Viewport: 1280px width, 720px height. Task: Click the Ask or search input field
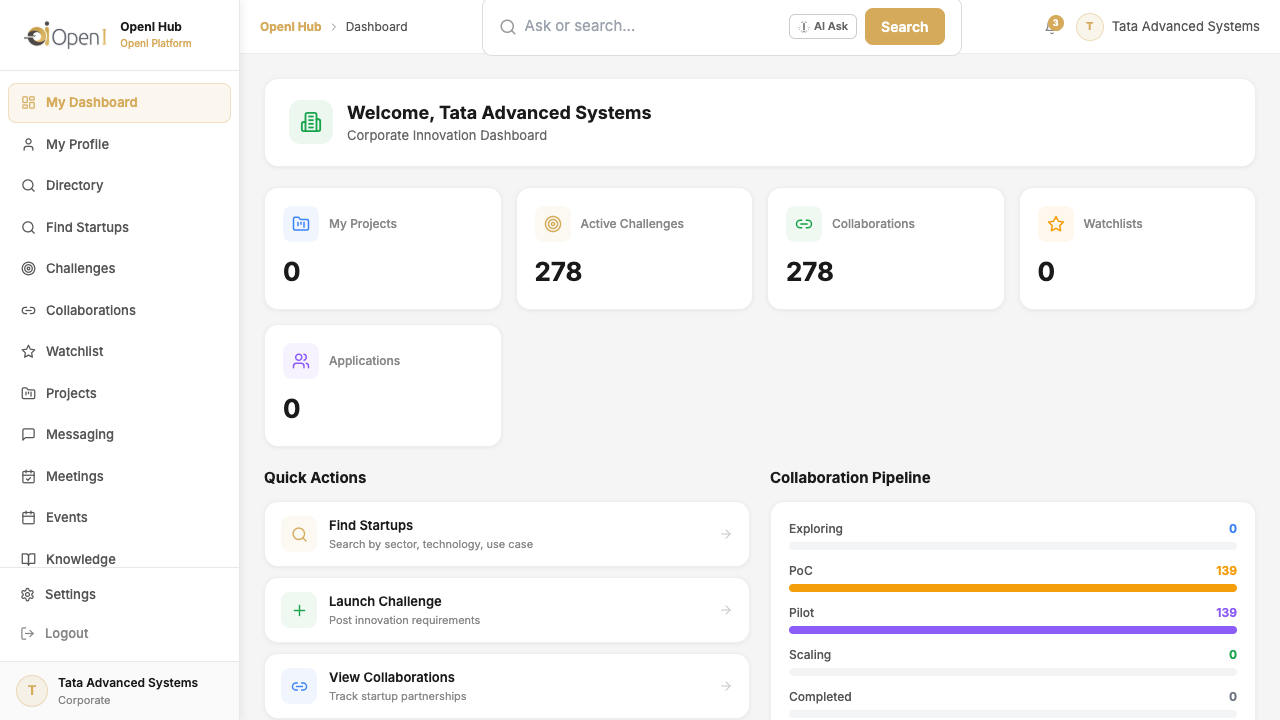coord(650,27)
